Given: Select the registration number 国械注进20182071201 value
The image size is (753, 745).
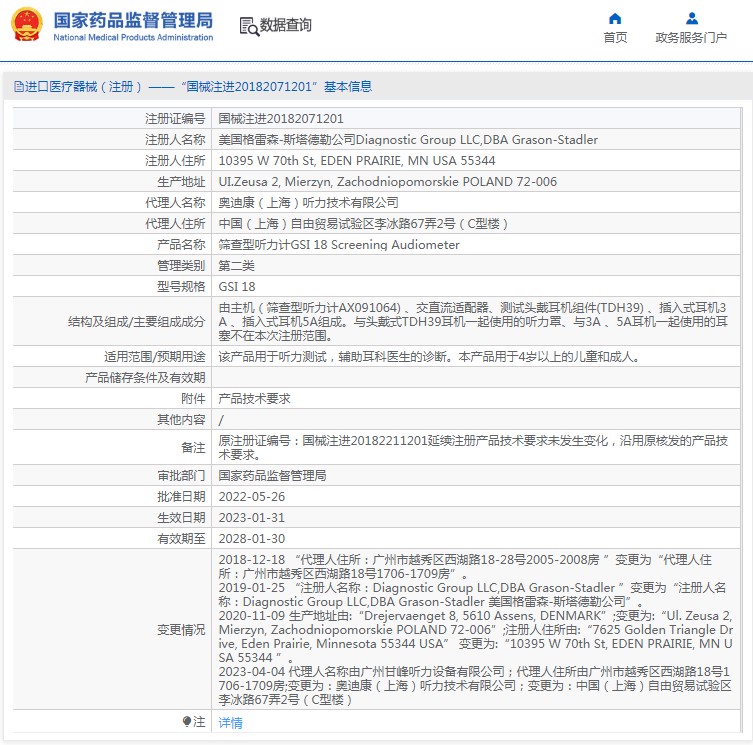Looking at the screenshot, I should 281,119.
